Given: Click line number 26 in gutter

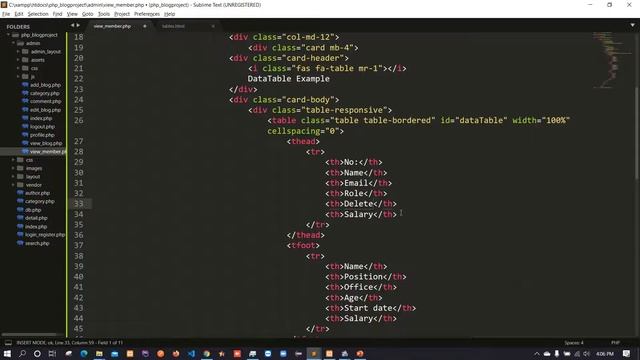Looking at the screenshot, I should [x=79, y=120].
